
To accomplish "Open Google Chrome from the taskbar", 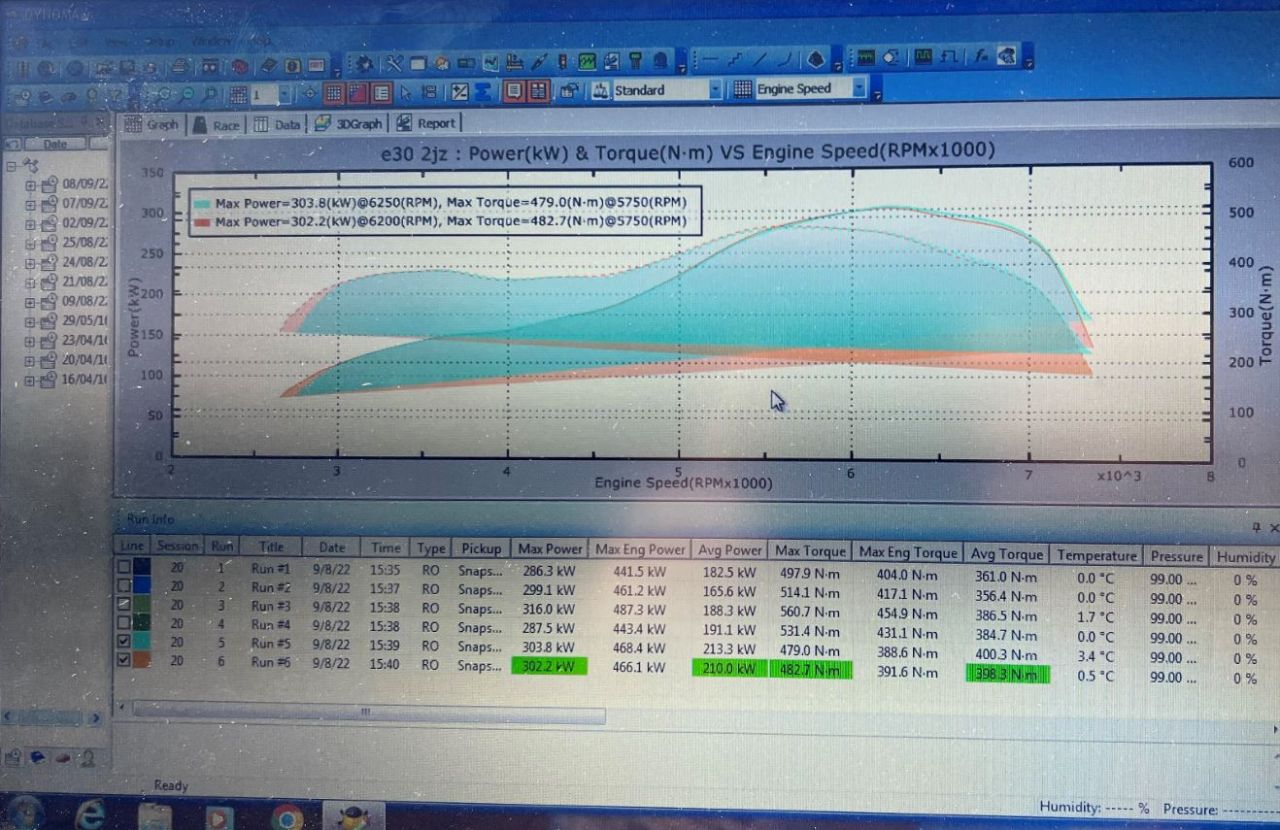I will (286, 817).
